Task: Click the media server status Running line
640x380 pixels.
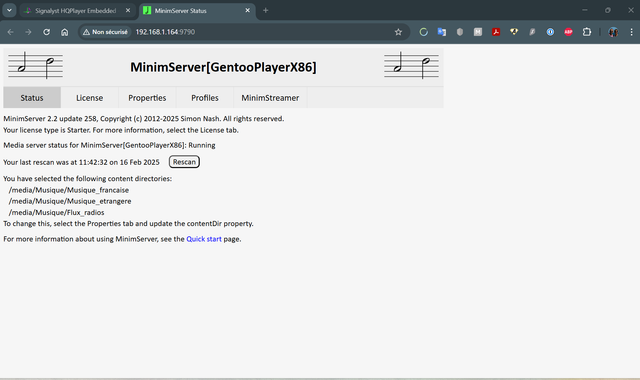Action: [x=109, y=145]
